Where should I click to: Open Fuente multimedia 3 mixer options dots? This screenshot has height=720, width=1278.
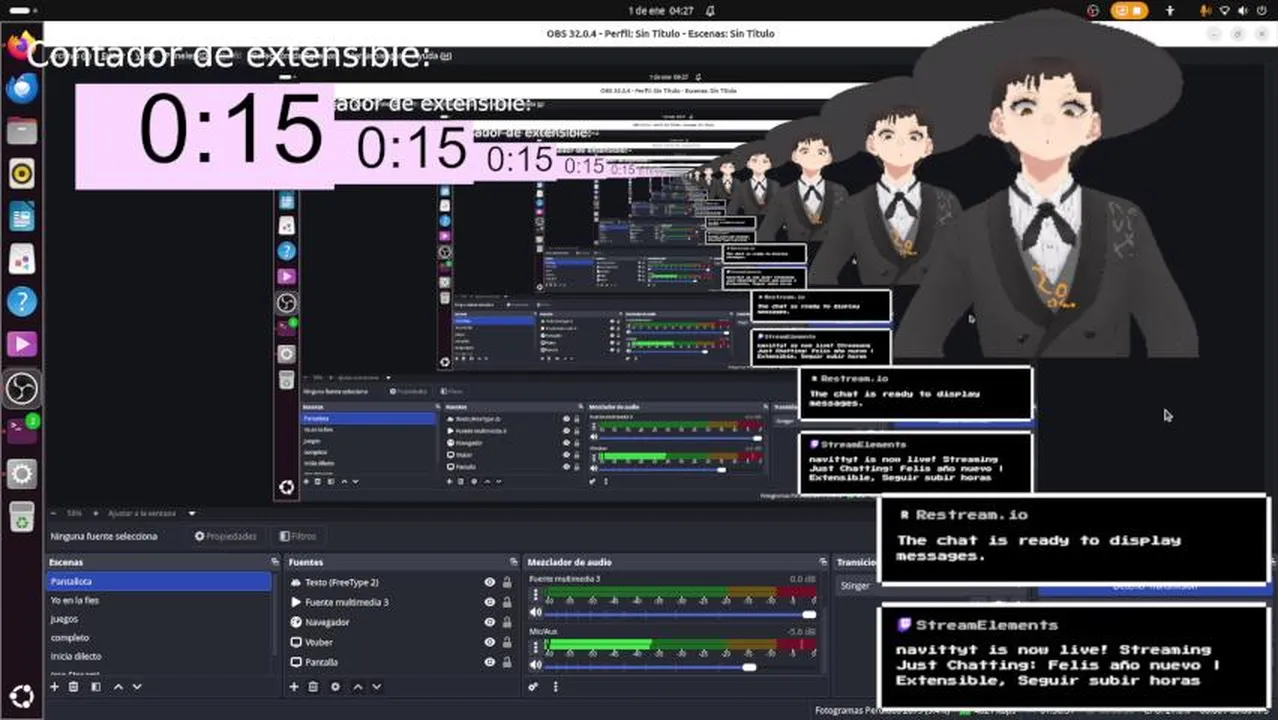pyautogui.click(x=535, y=594)
